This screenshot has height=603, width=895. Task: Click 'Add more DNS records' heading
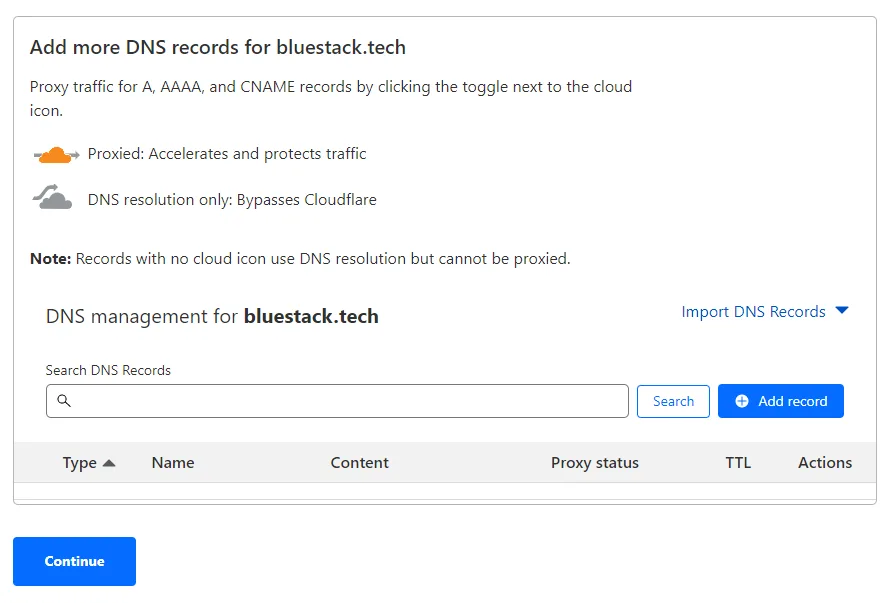point(217,47)
